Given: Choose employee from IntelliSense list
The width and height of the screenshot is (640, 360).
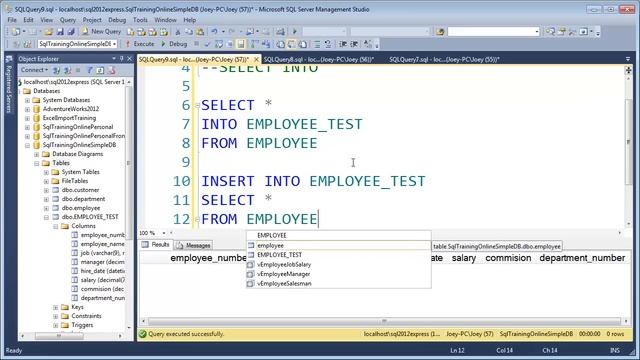Looking at the screenshot, I should coord(338,245).
